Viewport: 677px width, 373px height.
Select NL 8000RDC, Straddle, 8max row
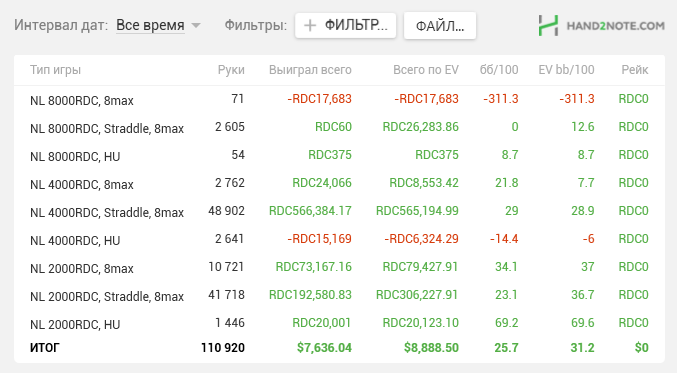coord(339,127)
